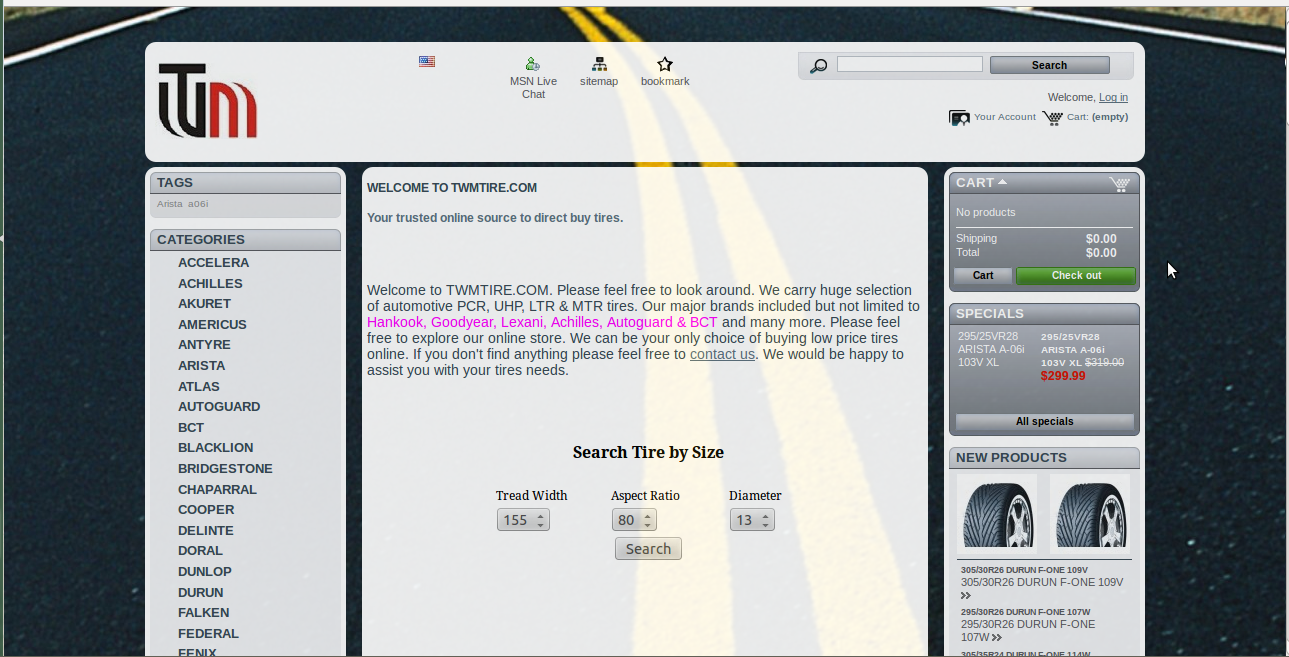Open special 295/25VR28 ARISTA A-06i 103V XL

tap(991, 349)
